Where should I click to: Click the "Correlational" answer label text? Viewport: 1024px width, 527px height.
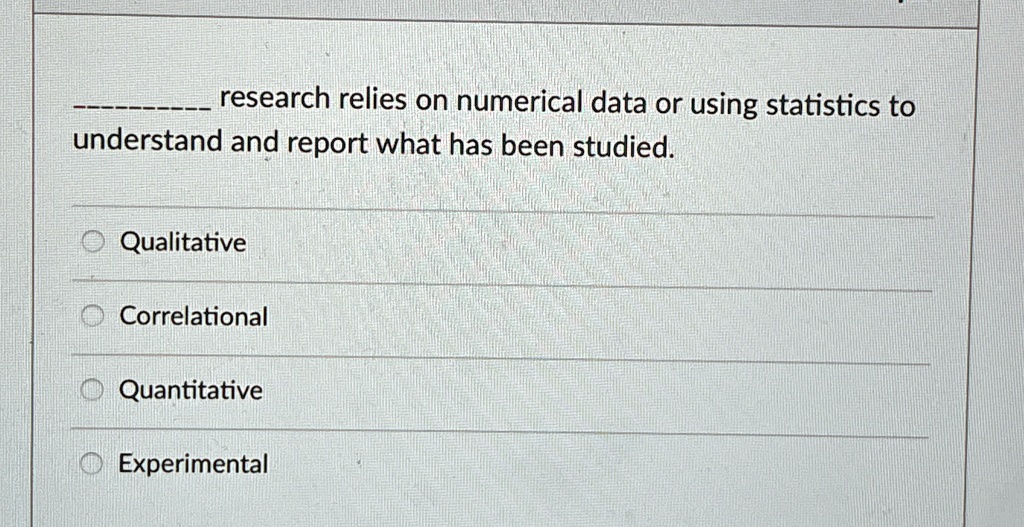click(x=194, y=317)
